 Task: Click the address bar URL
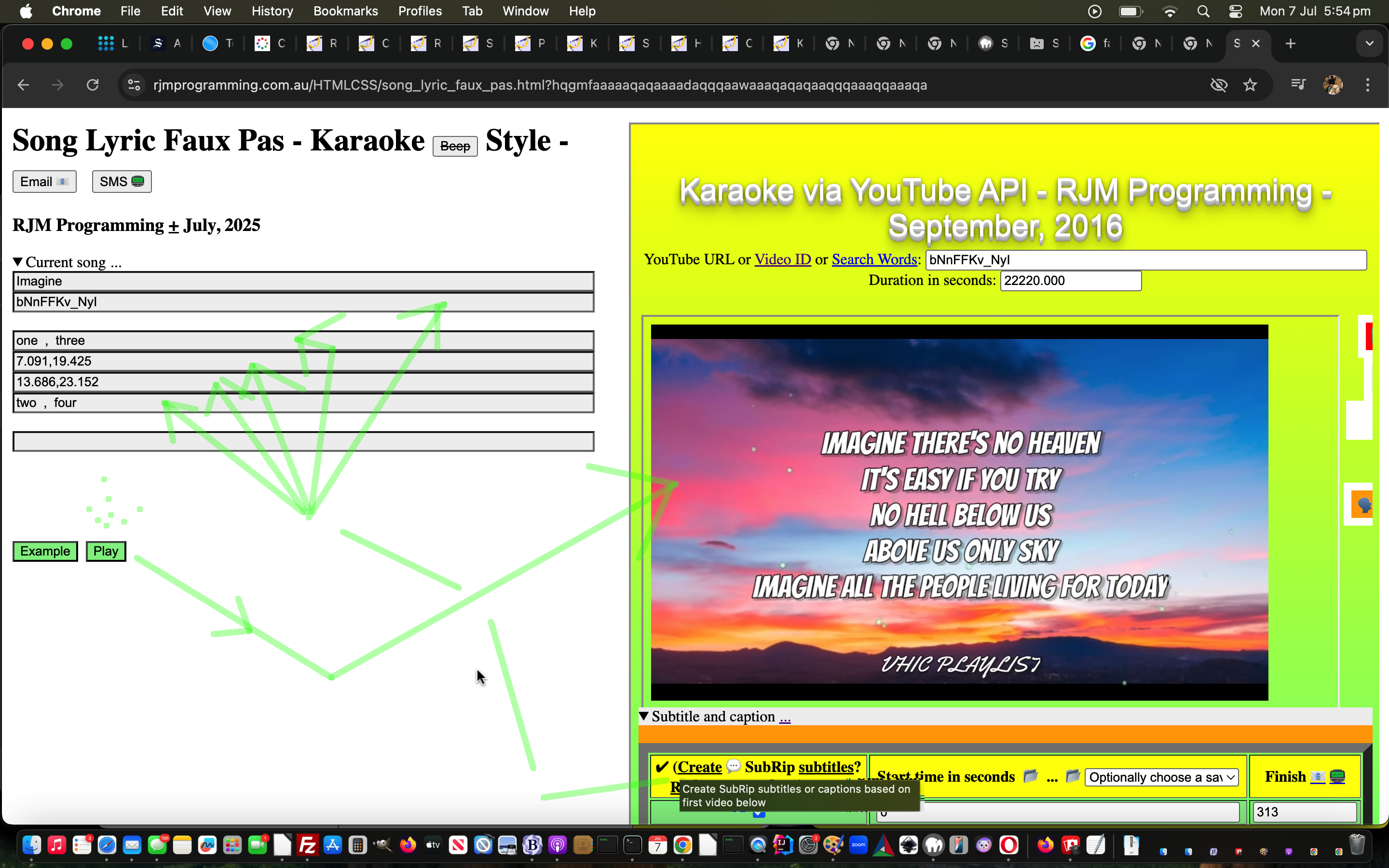(x=540, y=85)
